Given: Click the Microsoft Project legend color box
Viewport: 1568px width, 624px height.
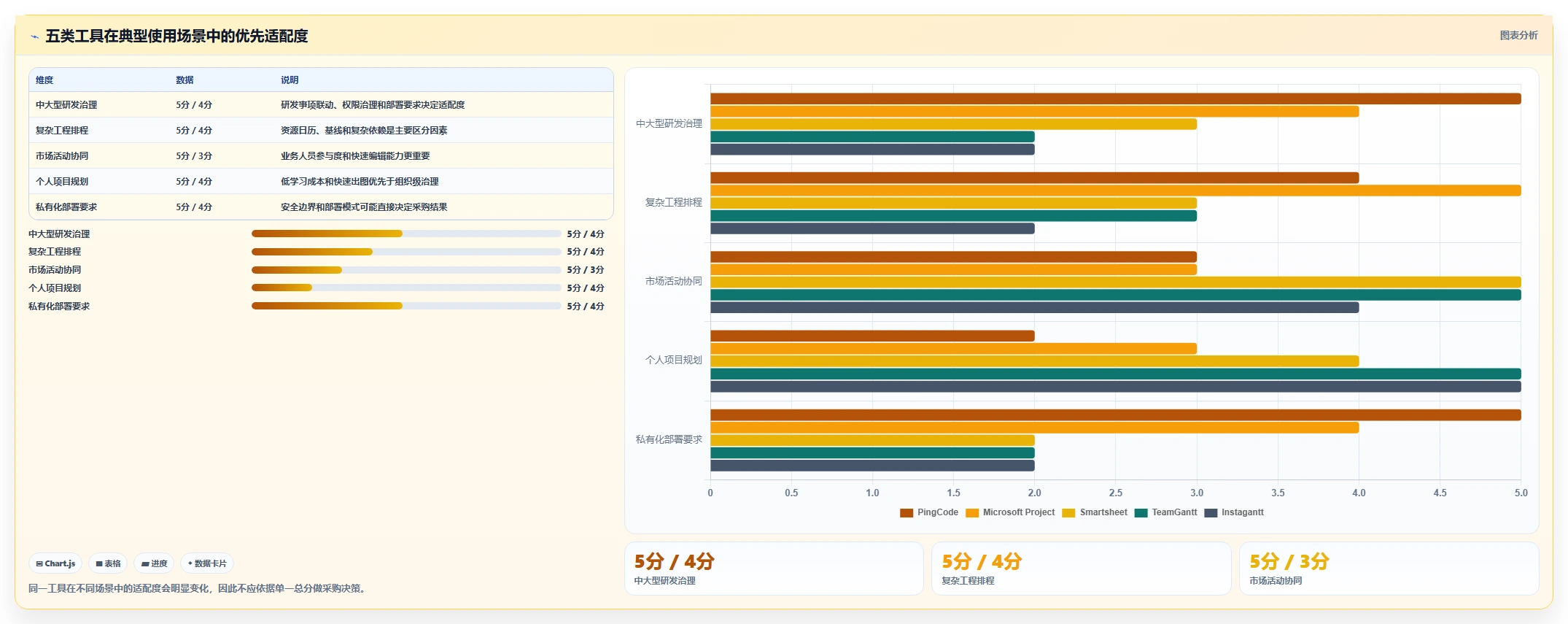Looking at the screenshot, I should pos(972,513).
